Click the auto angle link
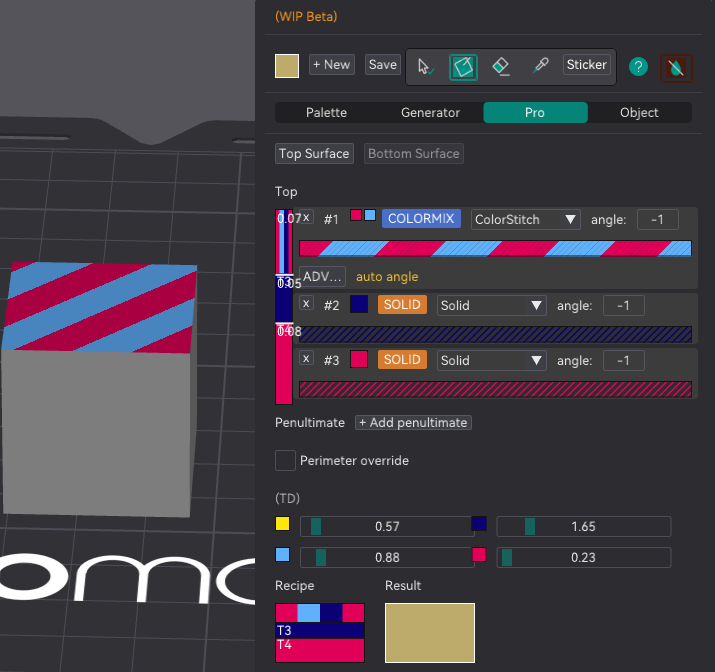Image resolution: width=715 pixels, height=672 pixels. coord(387,277)
